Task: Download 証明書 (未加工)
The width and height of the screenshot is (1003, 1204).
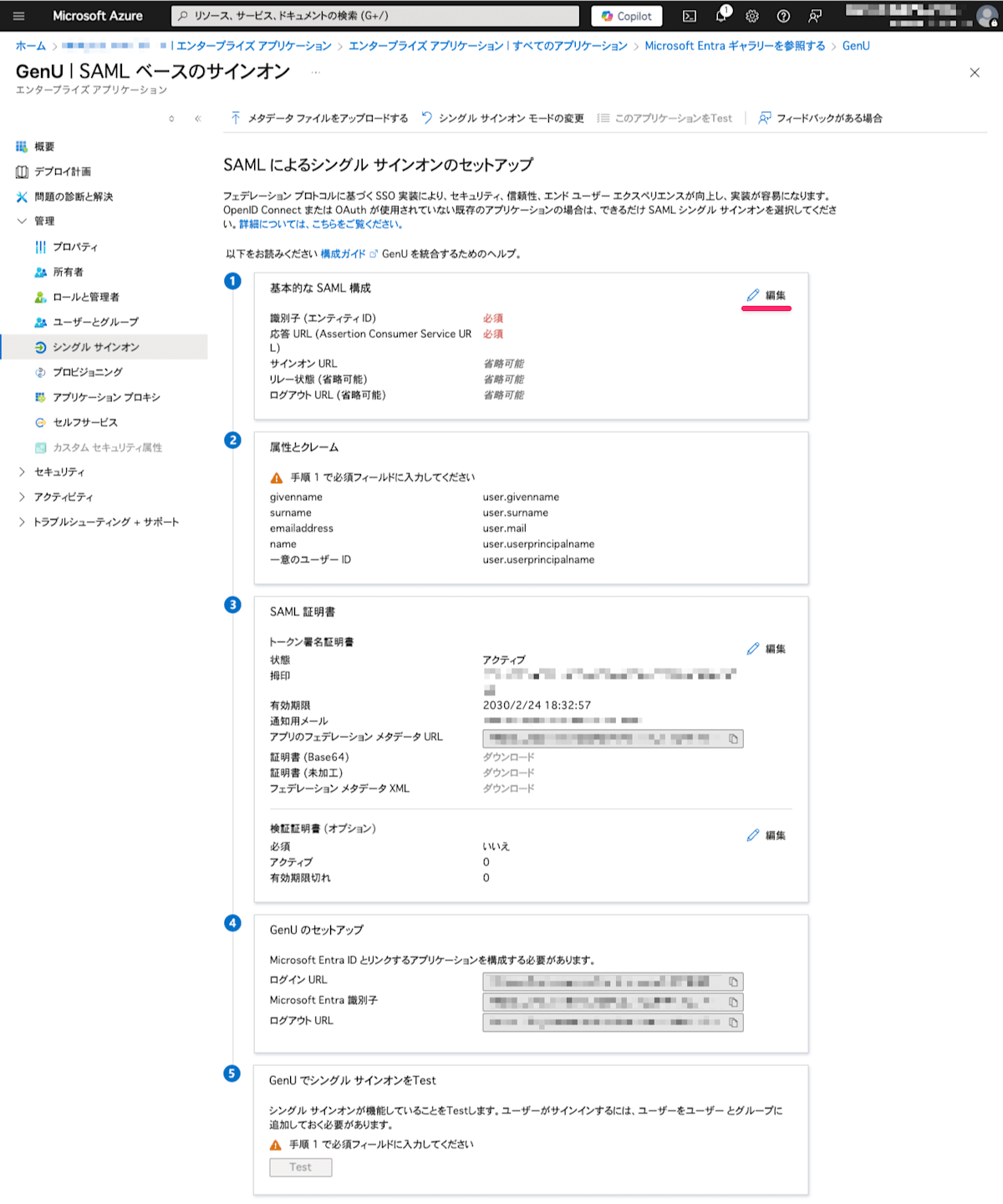Action: click(x=508, y=773)
